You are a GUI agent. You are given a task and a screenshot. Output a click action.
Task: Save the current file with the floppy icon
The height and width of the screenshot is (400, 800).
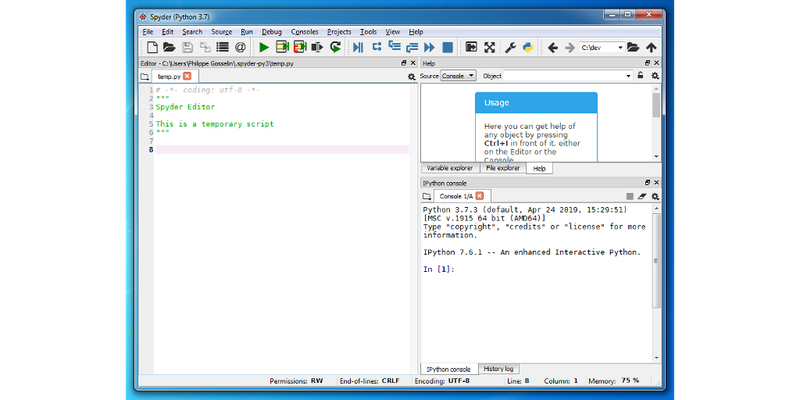[187, 47]
